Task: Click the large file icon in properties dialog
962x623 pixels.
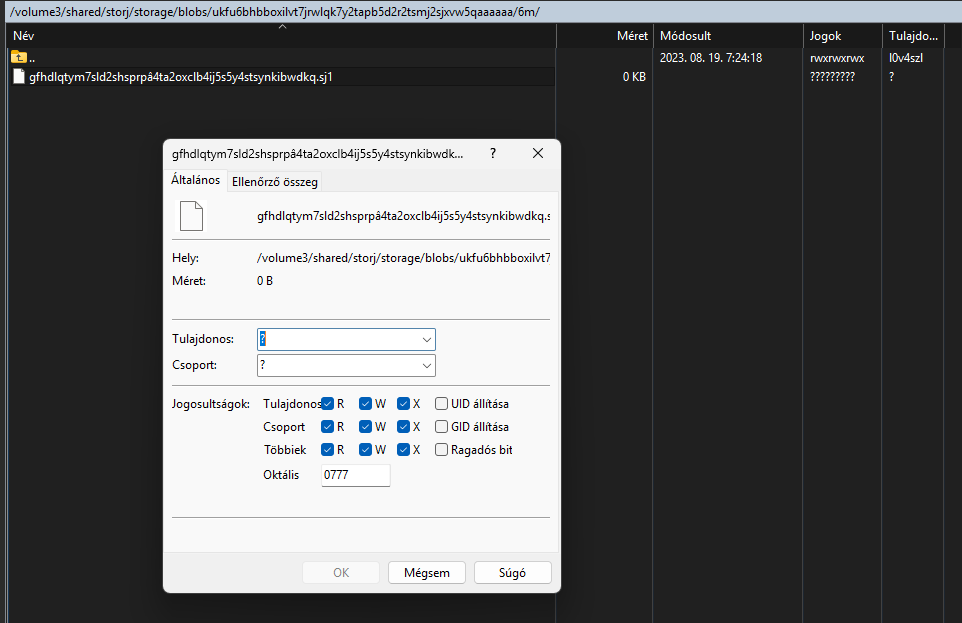Action: pyautogui.click(x=191, y=216)
